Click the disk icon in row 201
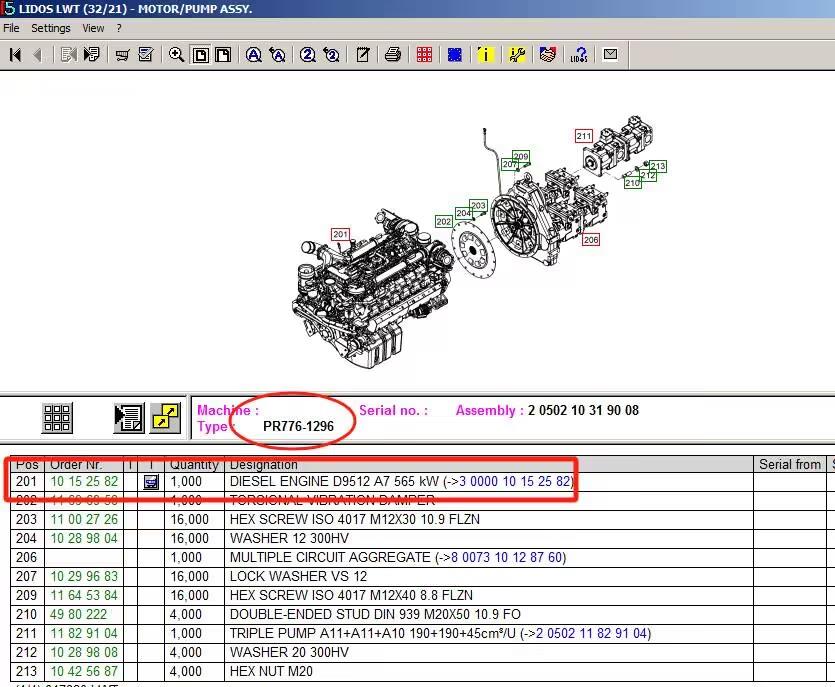The height and width of the screenshot is (687, 835). (151, 482)
